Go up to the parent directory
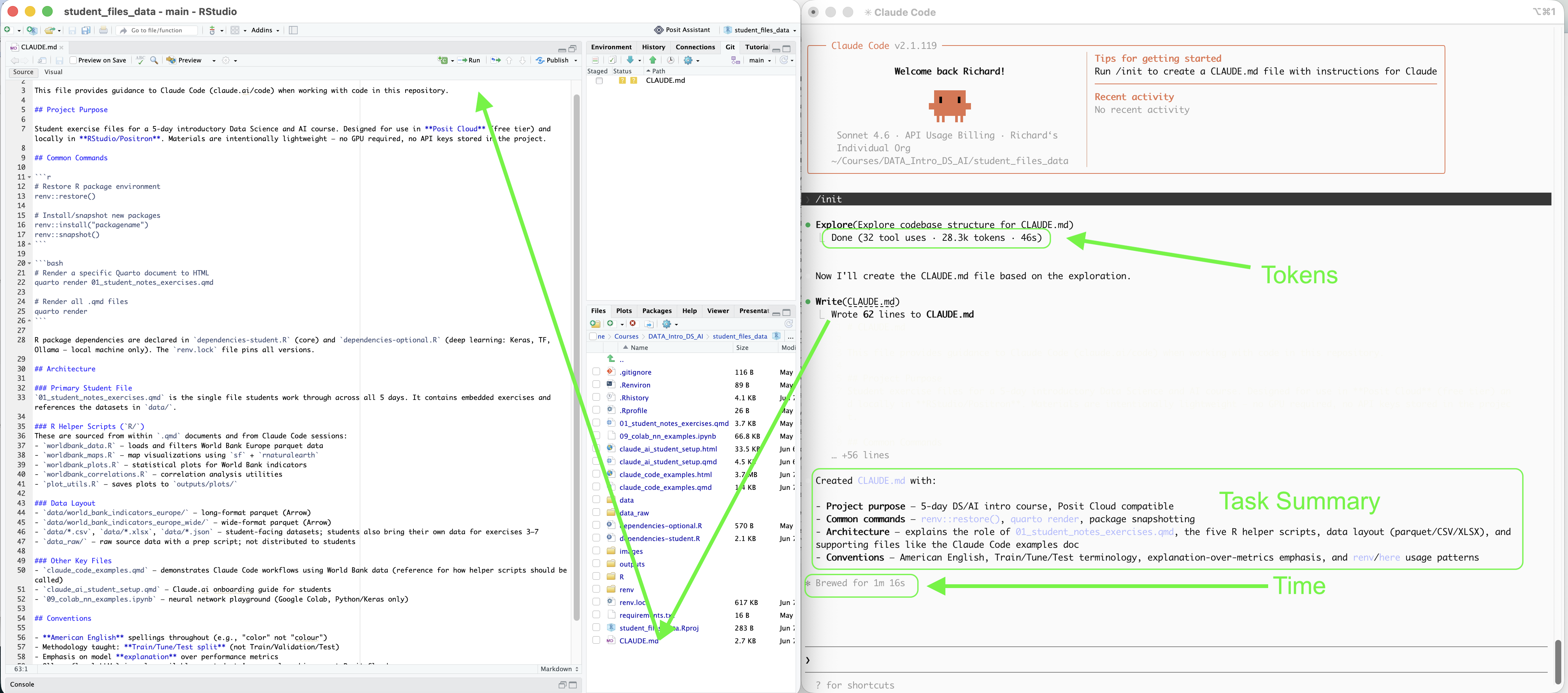The width and height of the screenshot is (1568, 693). click(612, 359)
